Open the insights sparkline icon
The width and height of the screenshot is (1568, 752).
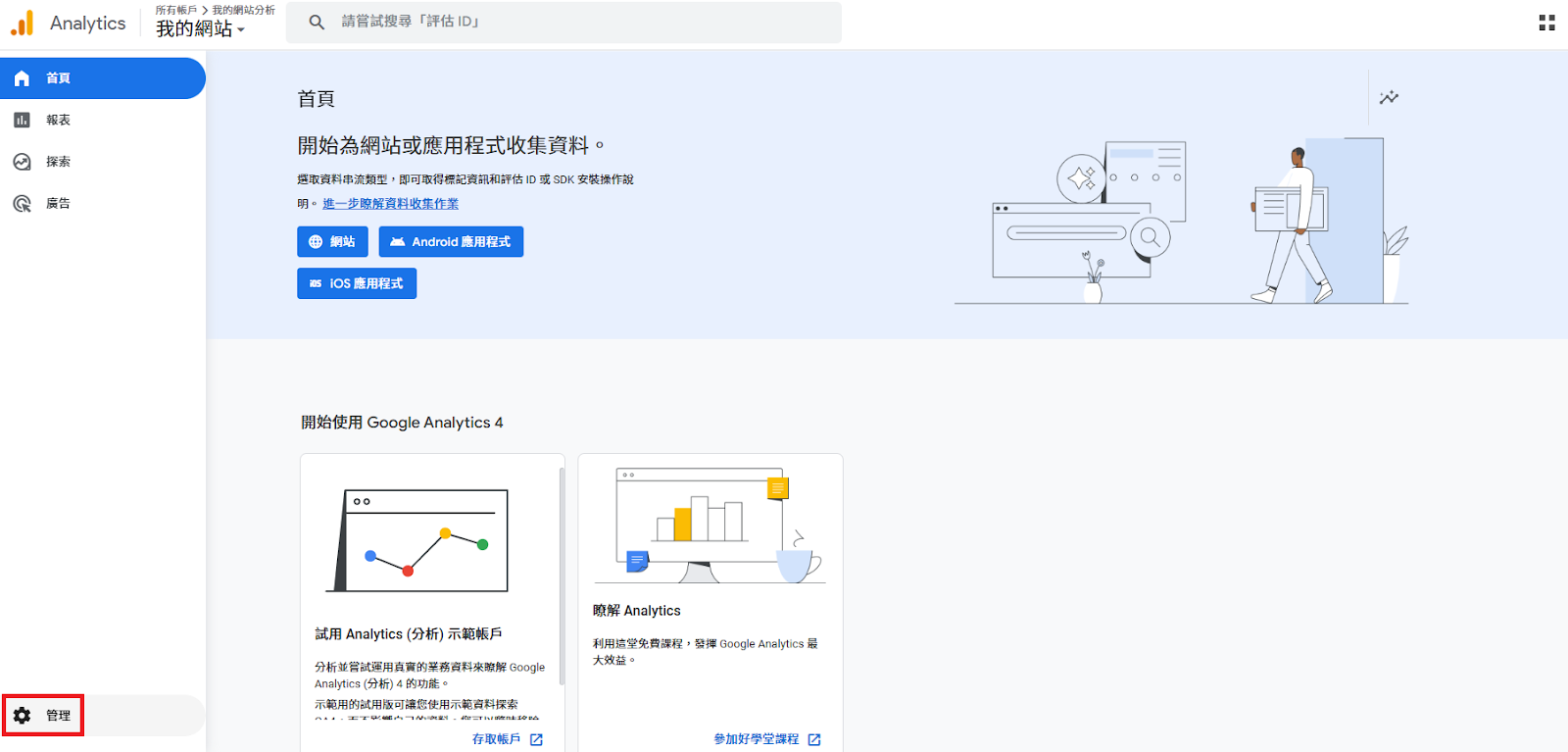[1389, 97]
